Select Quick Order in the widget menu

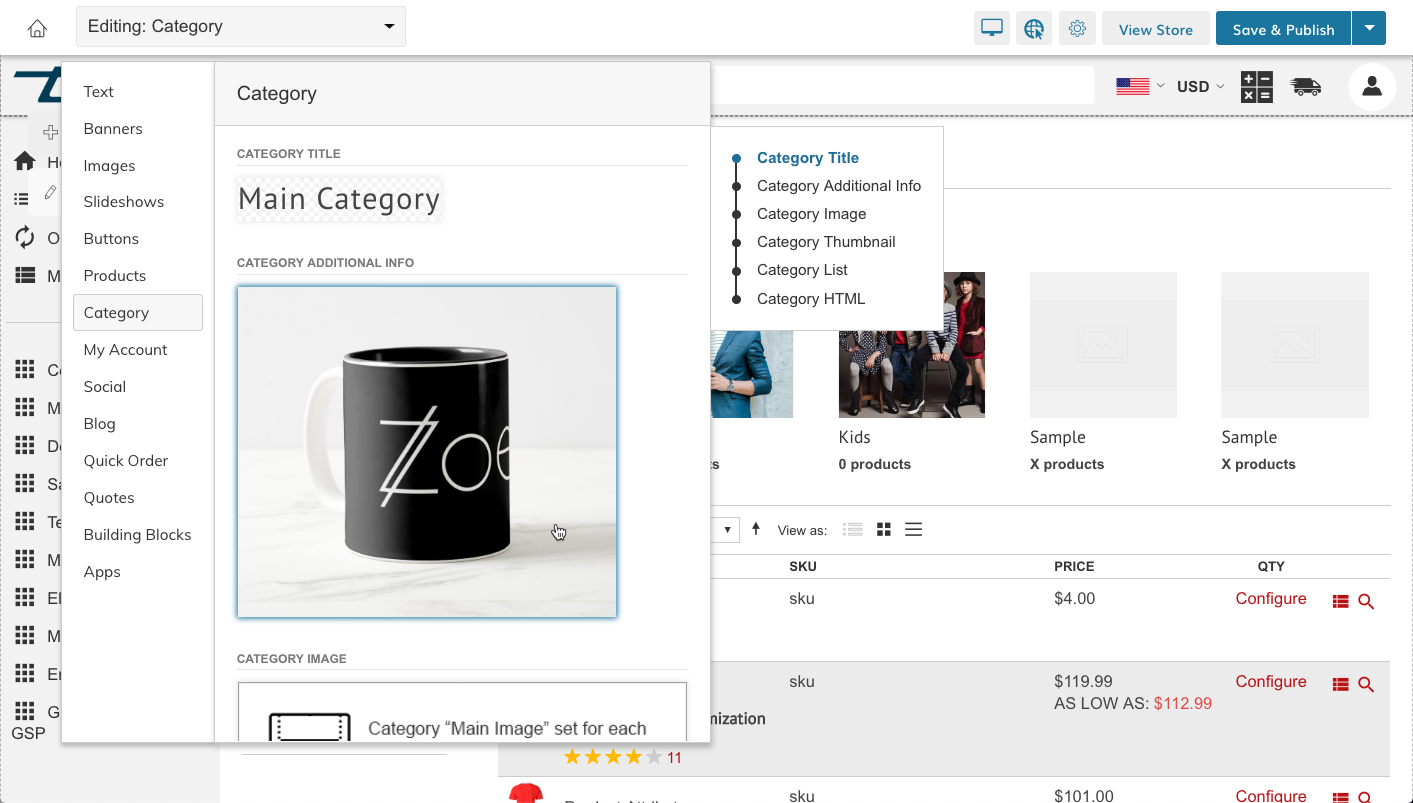126,460
